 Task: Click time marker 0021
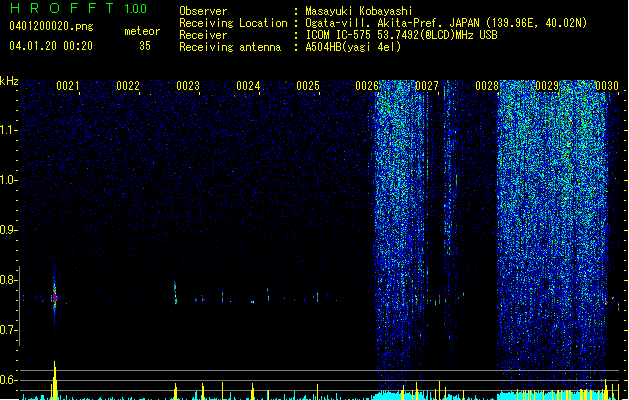pos(67,85)
